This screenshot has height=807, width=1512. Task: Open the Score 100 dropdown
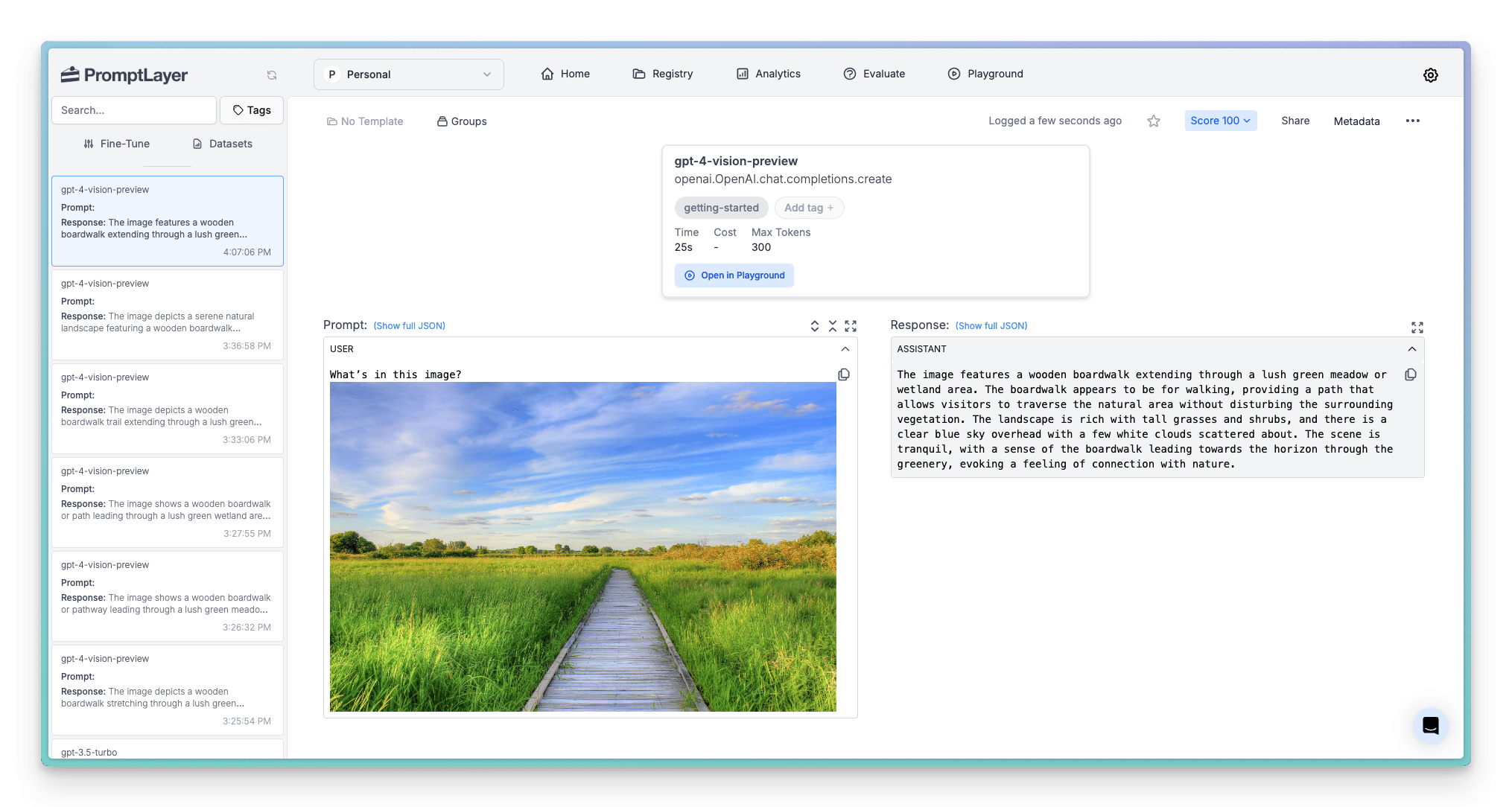[x=1221, y=121]
